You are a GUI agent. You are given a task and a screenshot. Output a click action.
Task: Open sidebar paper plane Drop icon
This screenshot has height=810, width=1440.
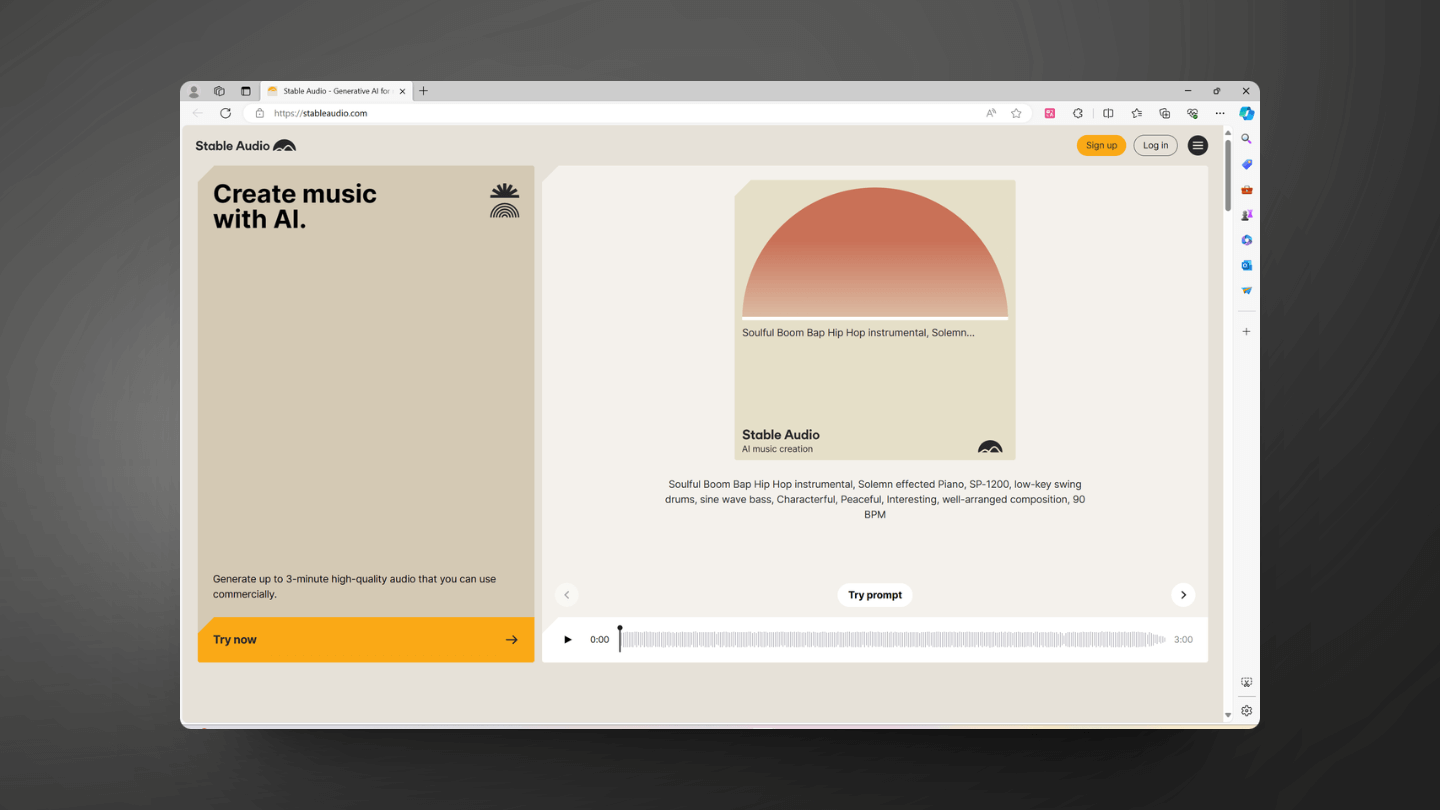[1246, 291]
